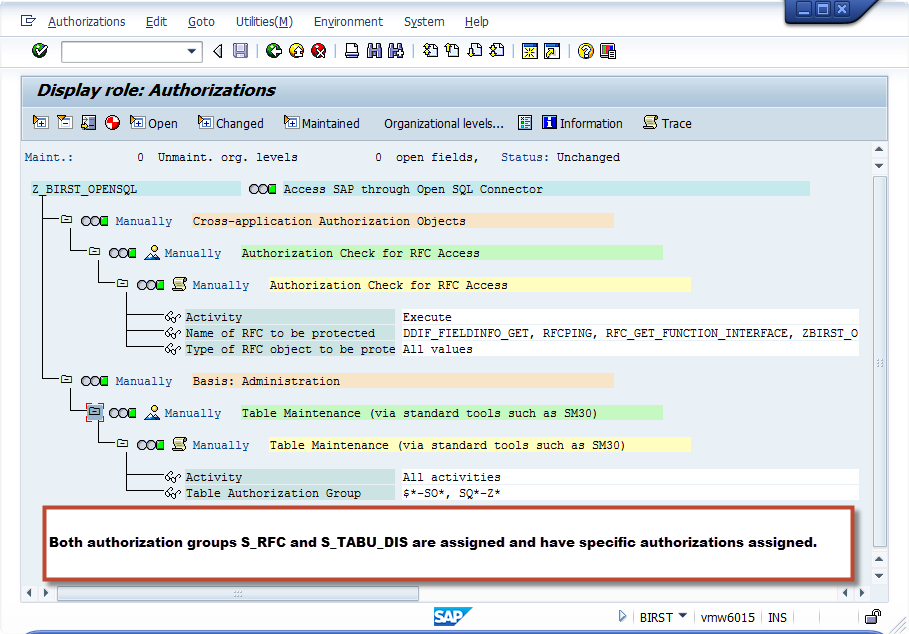909x634 pixels.
Task: Click the blue Information icon
Action: (582, 123)
